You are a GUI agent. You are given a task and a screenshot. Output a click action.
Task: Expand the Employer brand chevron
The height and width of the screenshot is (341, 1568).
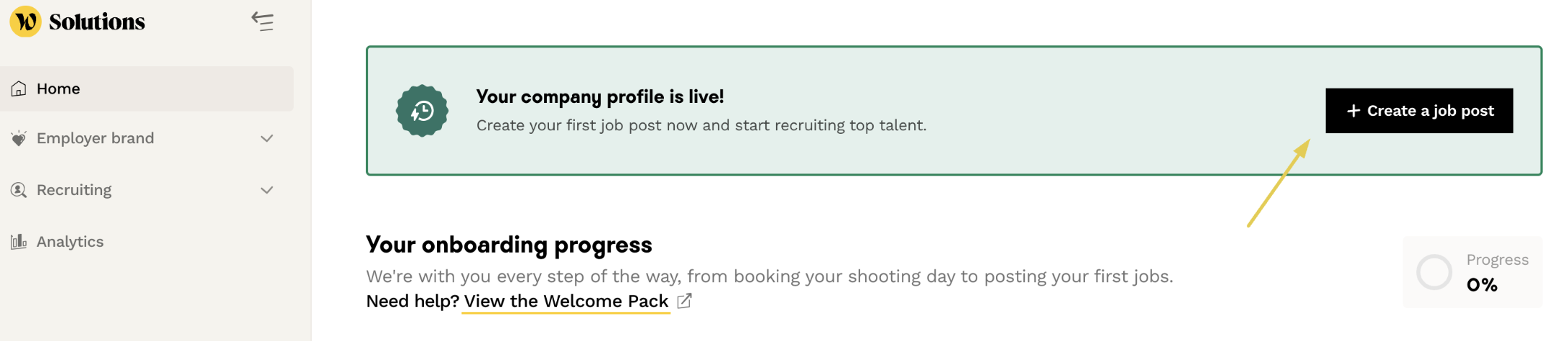point(267,138)
